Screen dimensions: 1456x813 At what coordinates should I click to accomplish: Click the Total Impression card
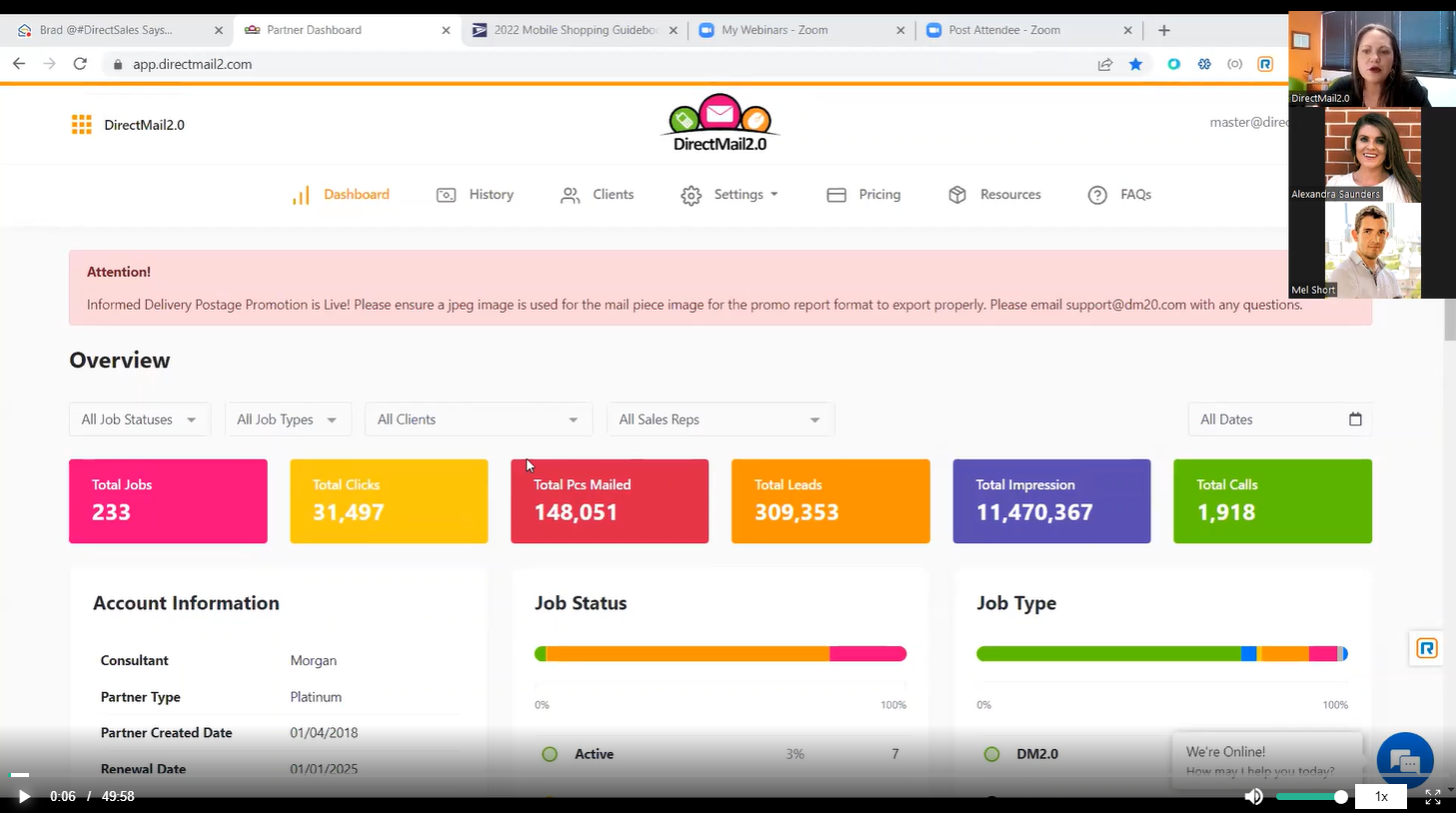[1052, 501]
